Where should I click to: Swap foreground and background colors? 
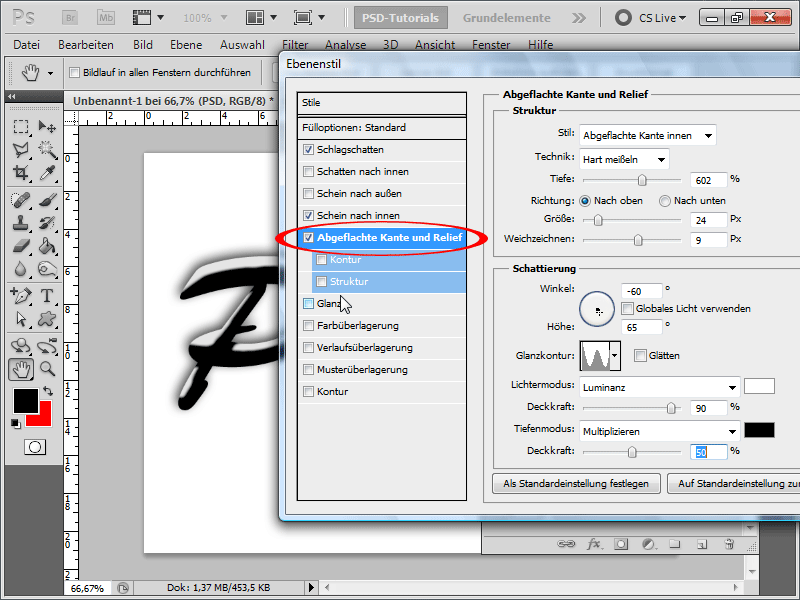pyautogui.click(x=48, y=391)
